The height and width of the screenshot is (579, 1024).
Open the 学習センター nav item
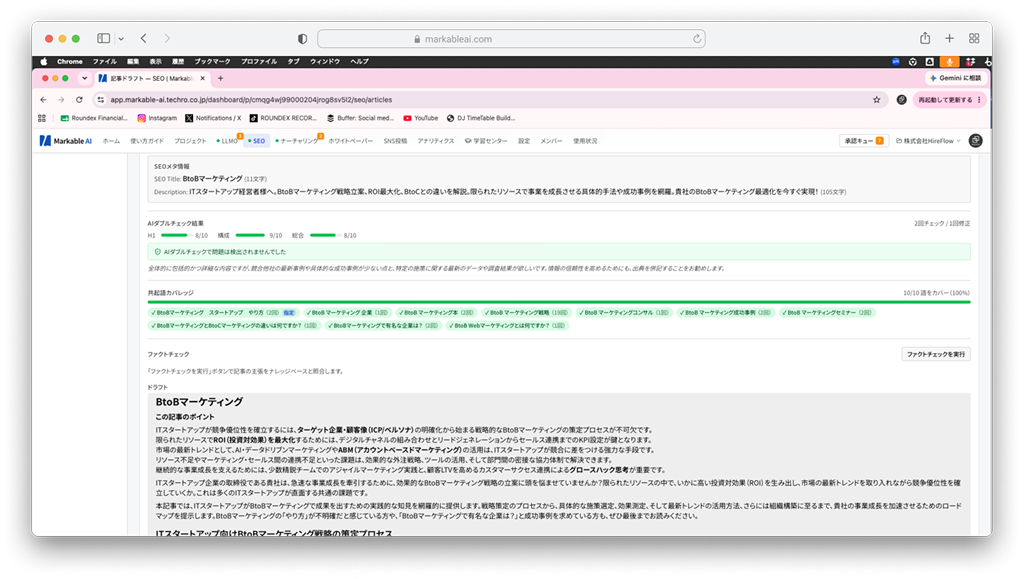click(486, 141)
